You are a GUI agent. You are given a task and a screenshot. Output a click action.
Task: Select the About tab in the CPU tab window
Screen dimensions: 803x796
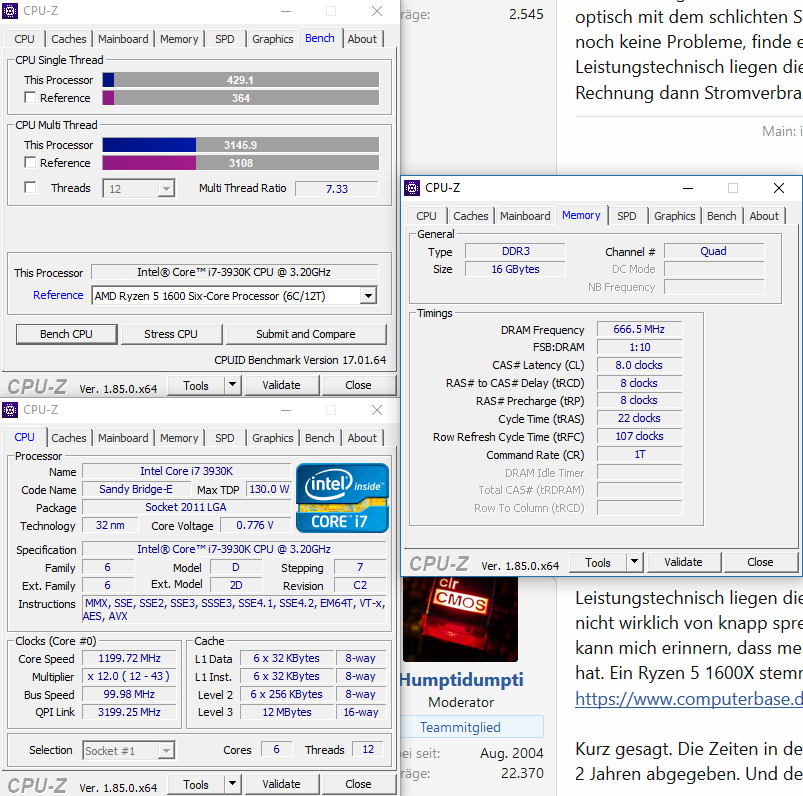[x=362, y=438]
